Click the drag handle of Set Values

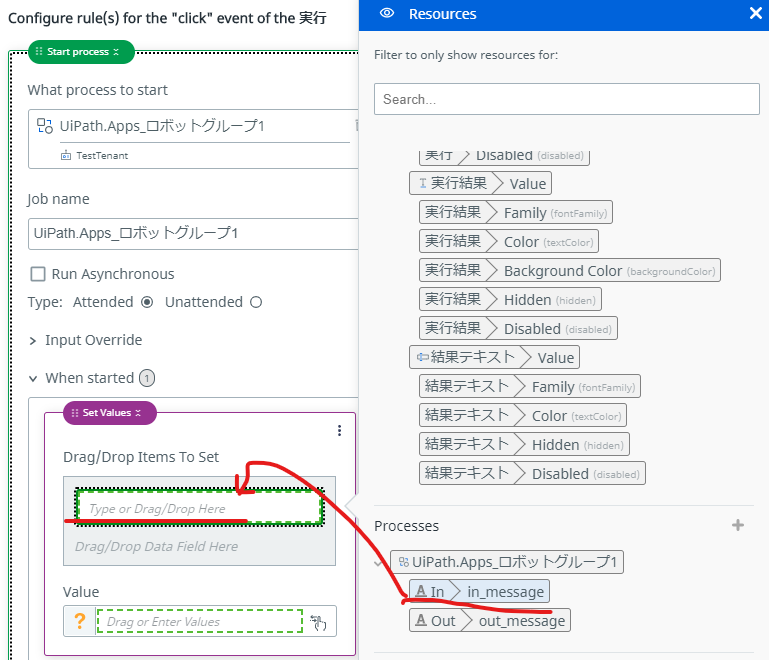click(x=75, y=413)
